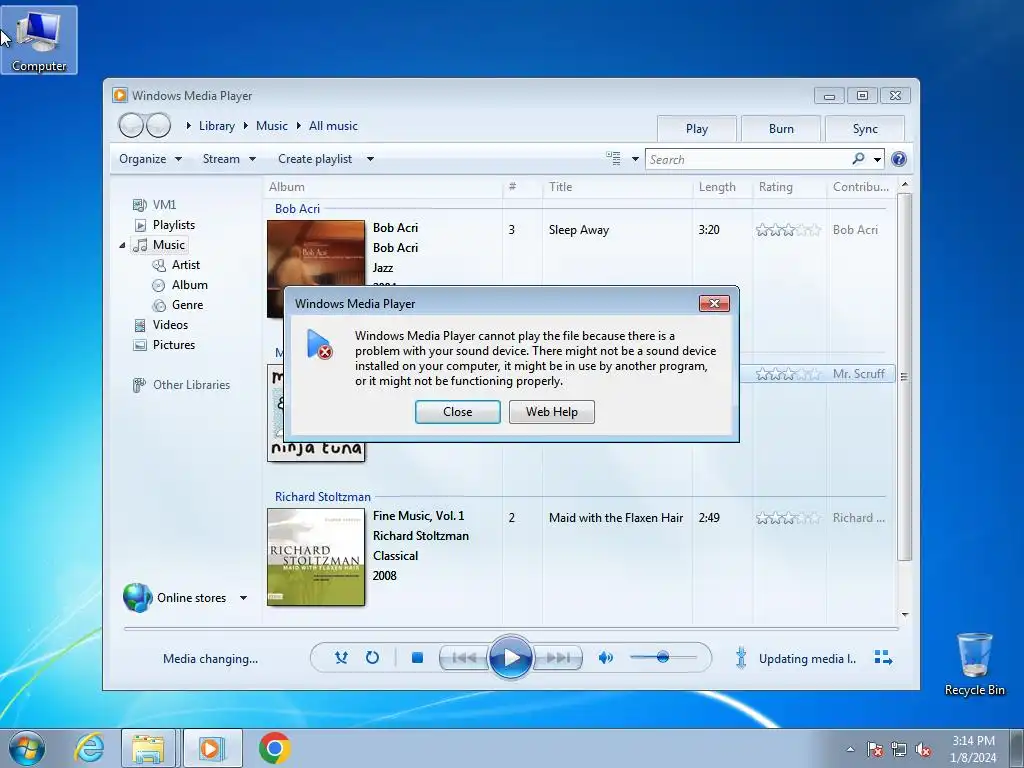
Task: Open the search options dropdown arrow
Action: point(877,159)
